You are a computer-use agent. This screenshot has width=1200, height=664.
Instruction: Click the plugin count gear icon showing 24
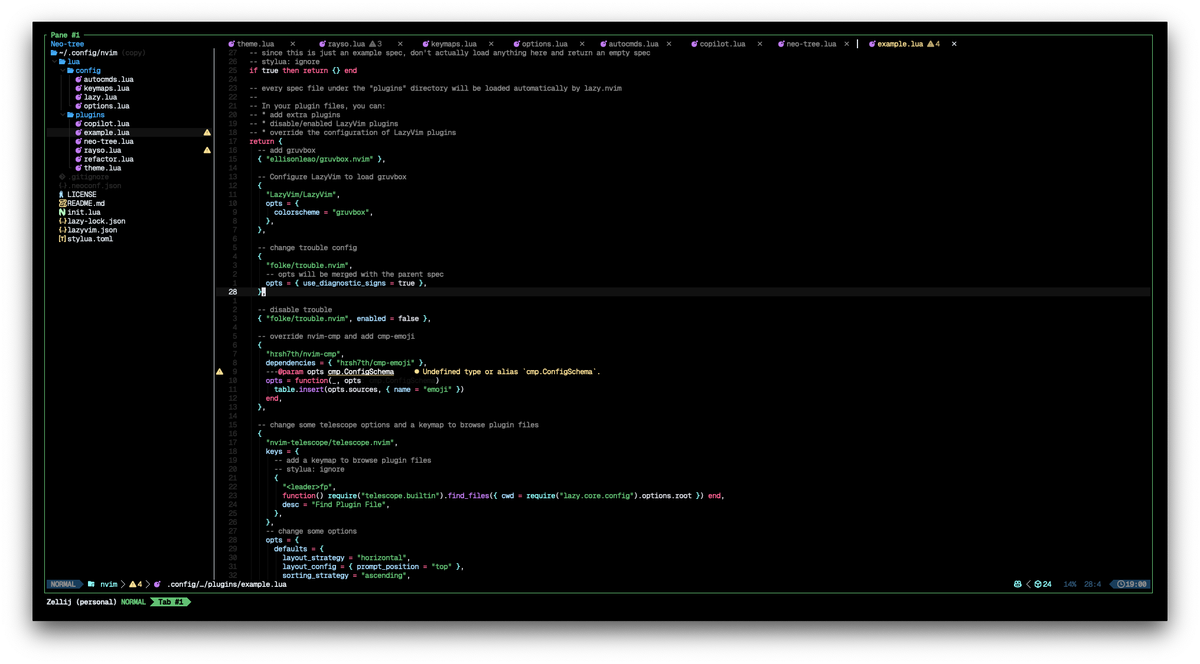click(x=1040, y=584)
